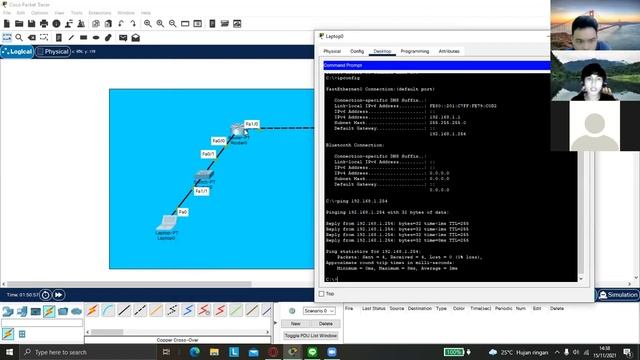The height and width of the screenshot is (360, 640).
Task: Switch to Laptop0 Config tab
Action: [357, 51]
